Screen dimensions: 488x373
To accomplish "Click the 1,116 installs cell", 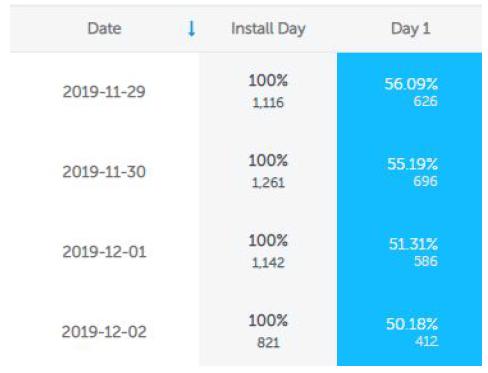I will click(x=268, y=103).
